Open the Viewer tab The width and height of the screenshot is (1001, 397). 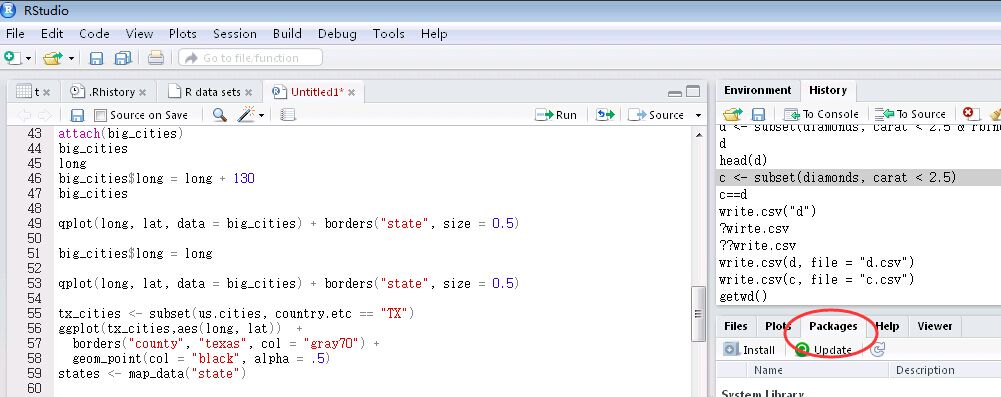click(935, 326)
